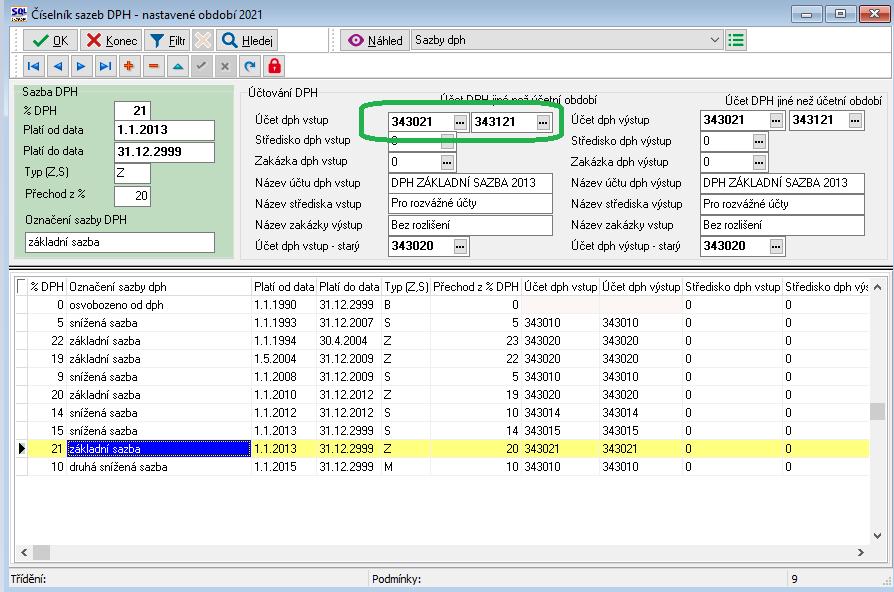The width and height of the screenshot is (894, 592).
Task: Click the 30.4.2004 date cell
Action: pyautogui.click(x=349, y=341)
